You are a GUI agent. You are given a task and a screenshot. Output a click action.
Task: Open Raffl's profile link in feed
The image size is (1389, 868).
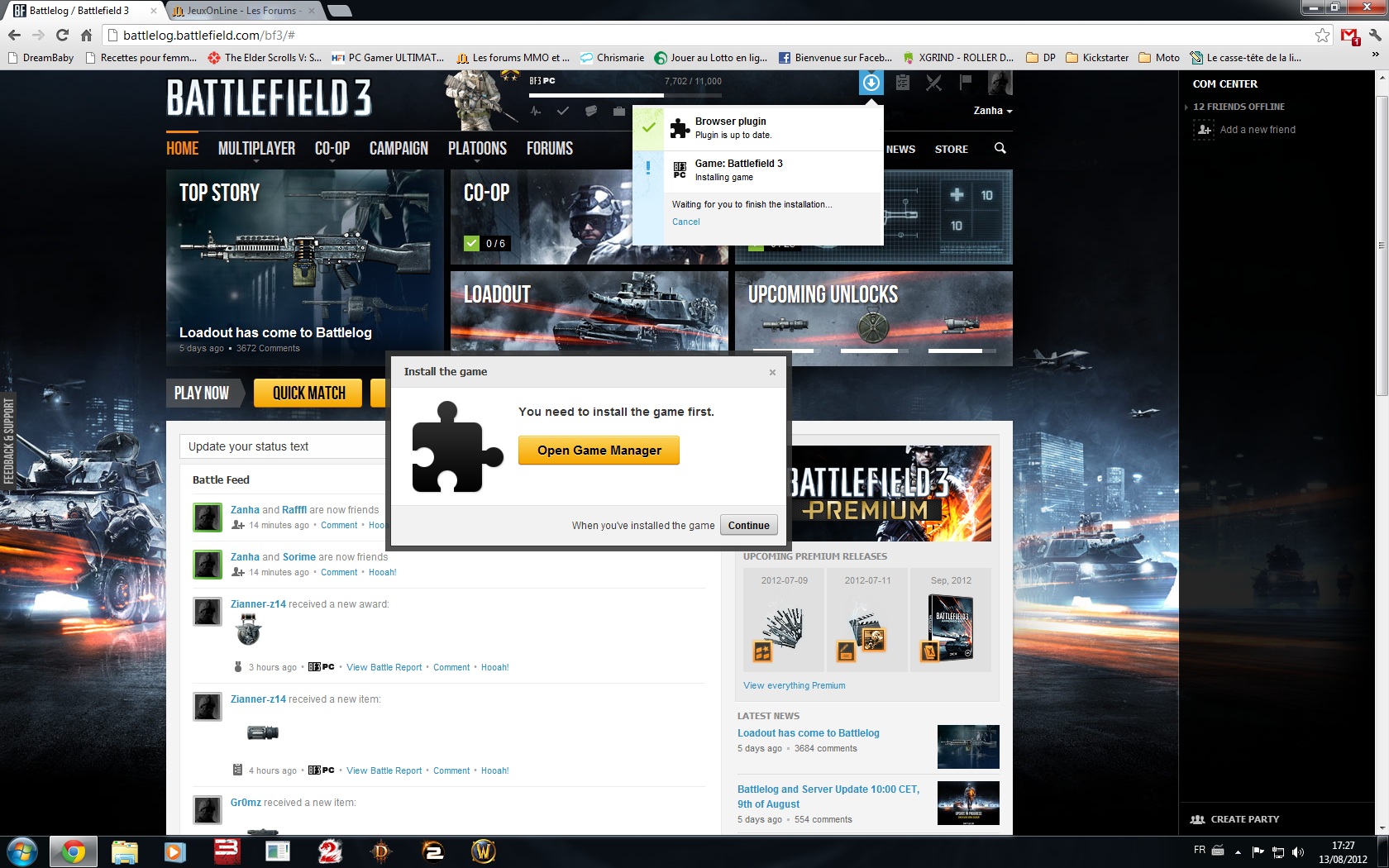[294, 510]
